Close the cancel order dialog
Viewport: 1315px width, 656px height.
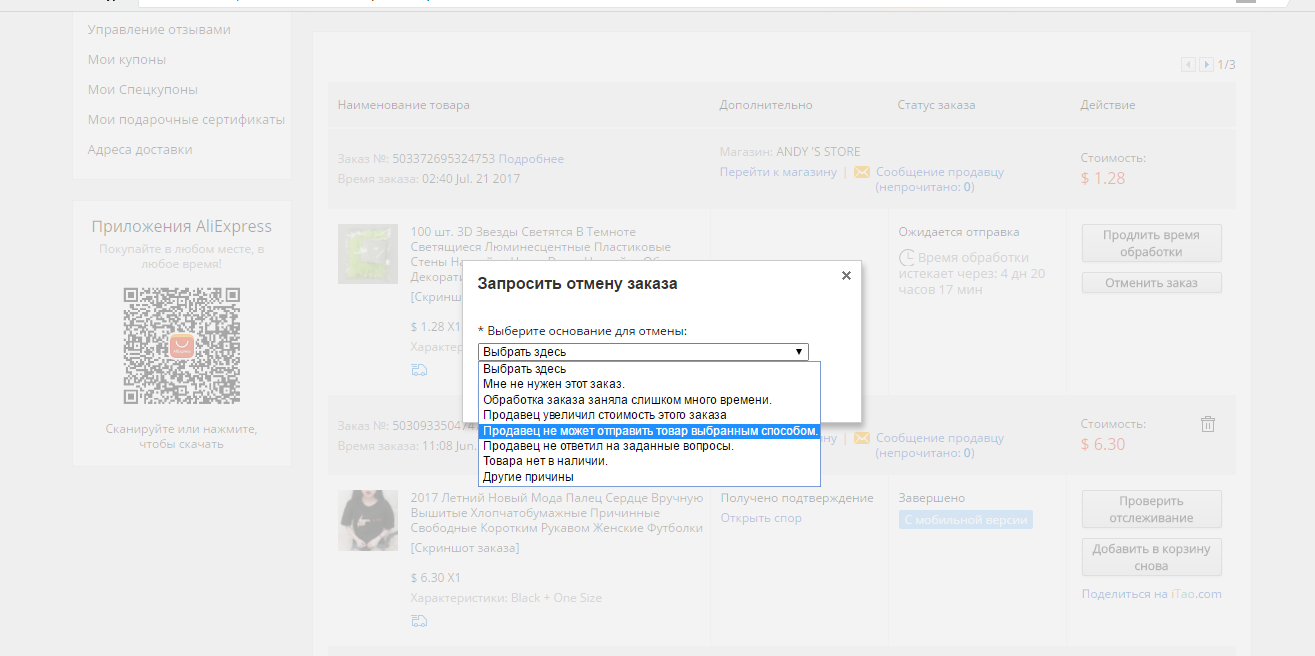coord(846,275)
